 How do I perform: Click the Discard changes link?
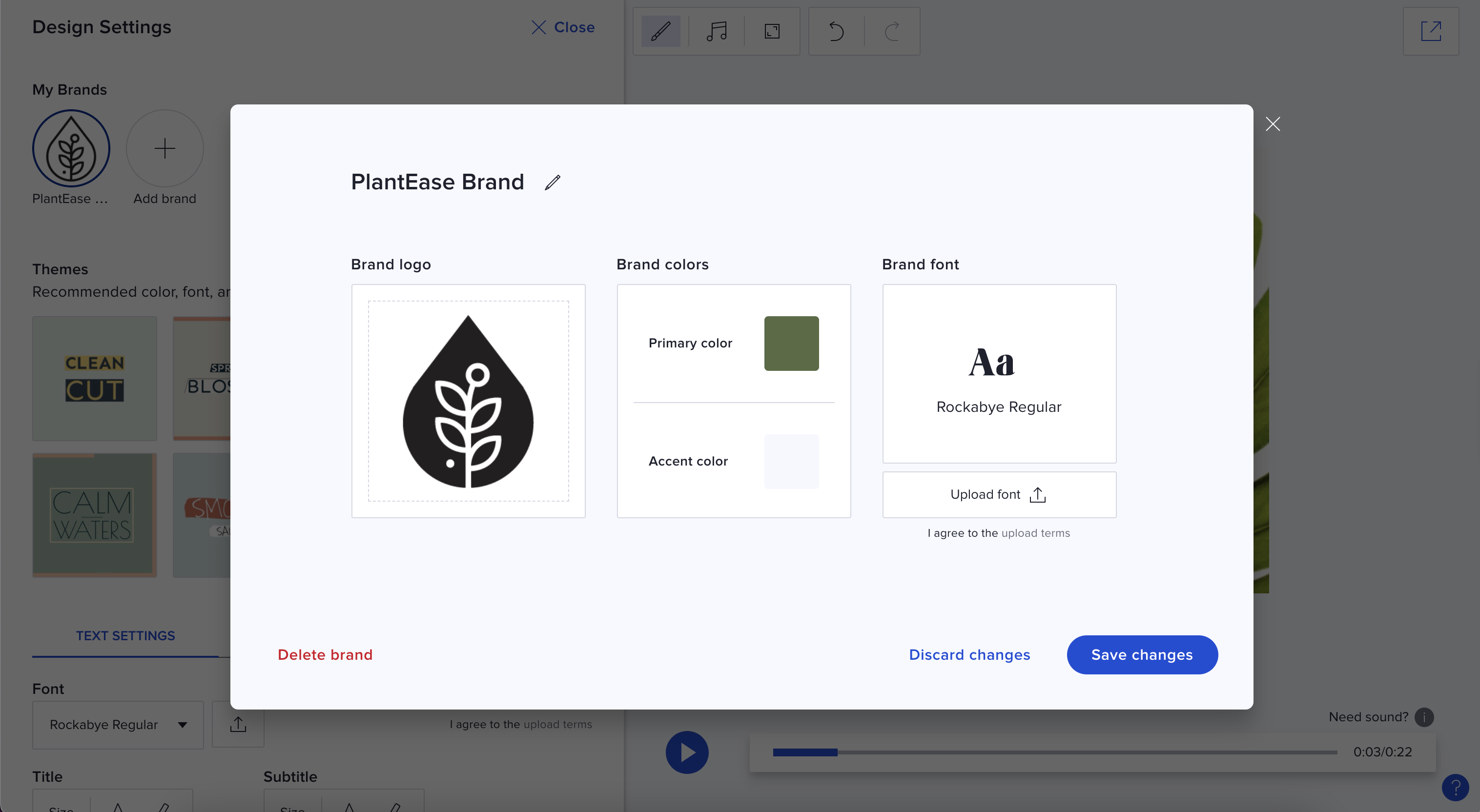click(x=969, y=654)
